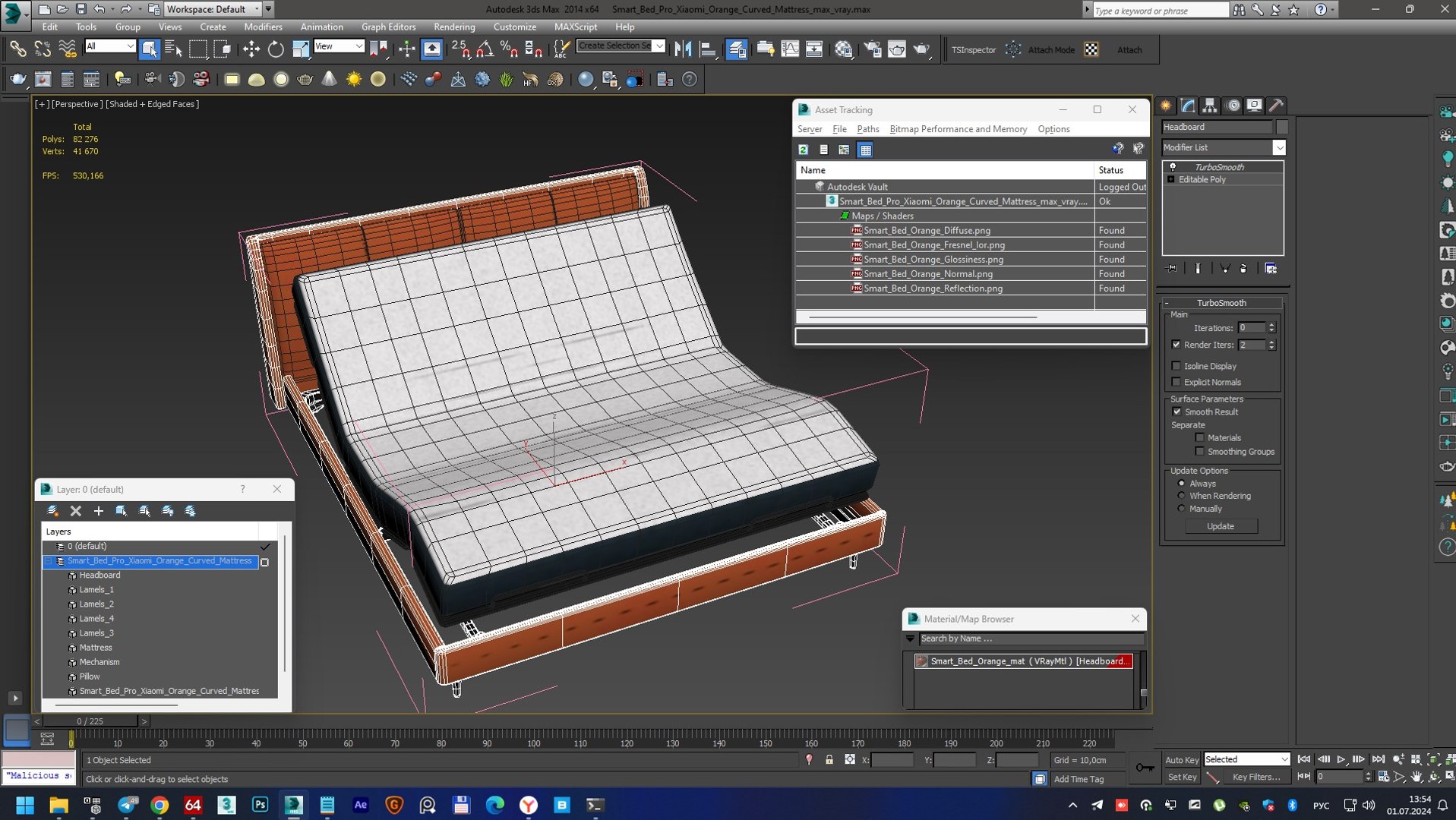This screenshot has height=820, width=1456.
Task: Click the Search by Name field in Material Browser
Action: [x=1031, y=639]
